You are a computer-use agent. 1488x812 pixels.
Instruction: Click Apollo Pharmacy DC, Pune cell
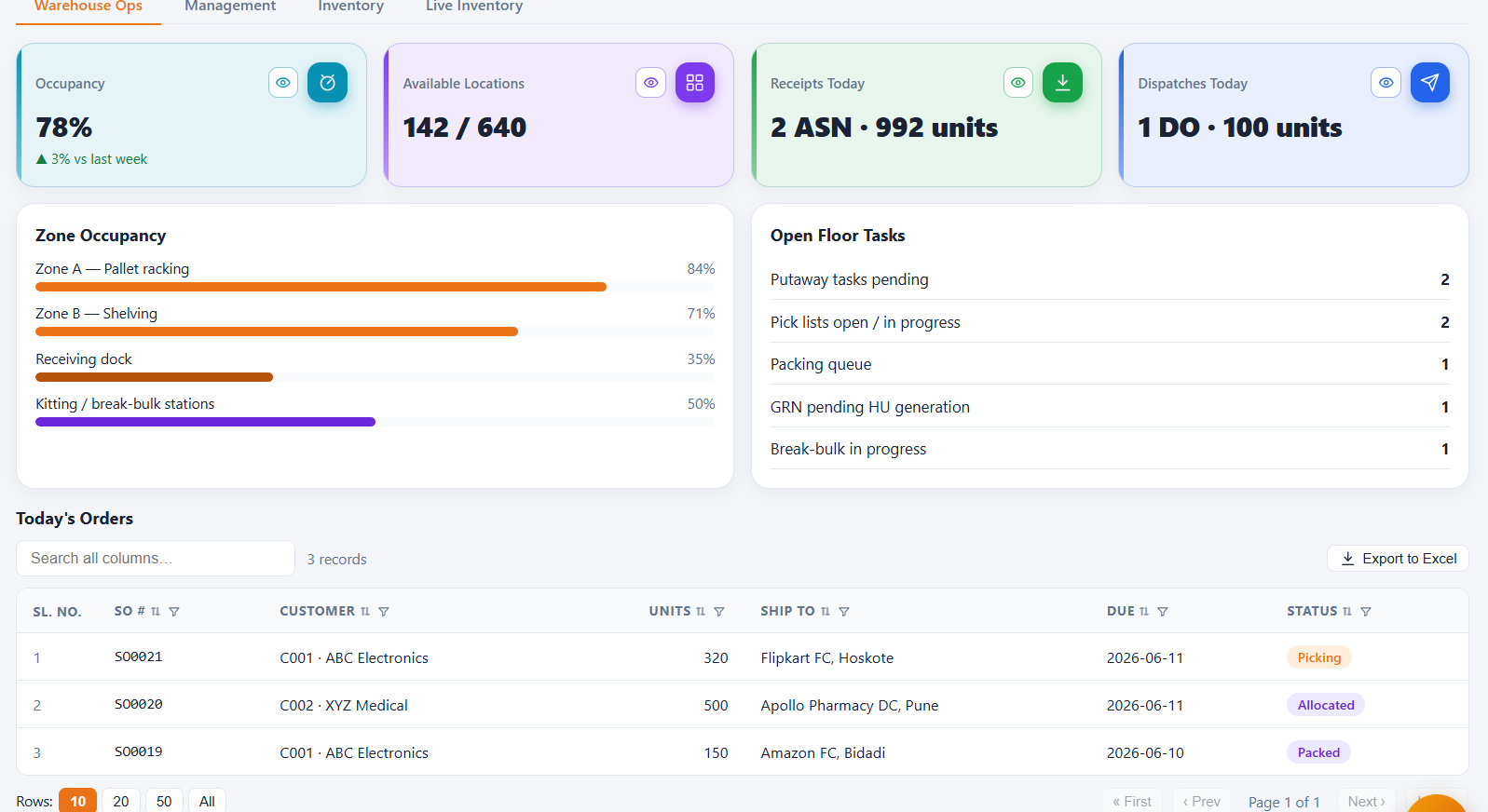(x=850, y=705)
